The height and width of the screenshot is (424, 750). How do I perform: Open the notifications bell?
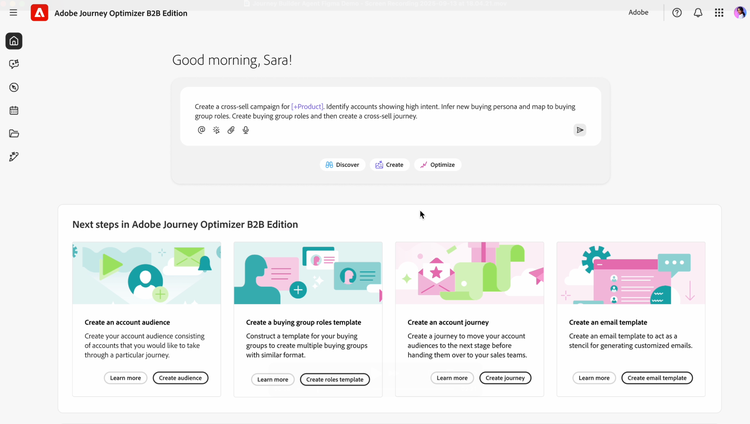point(698,13)
